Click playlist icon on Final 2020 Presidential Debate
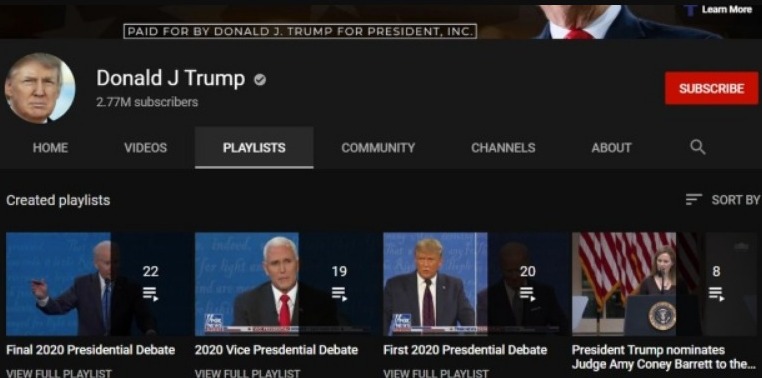The width and height of the screenshot is (762, 378). (150, 293)
